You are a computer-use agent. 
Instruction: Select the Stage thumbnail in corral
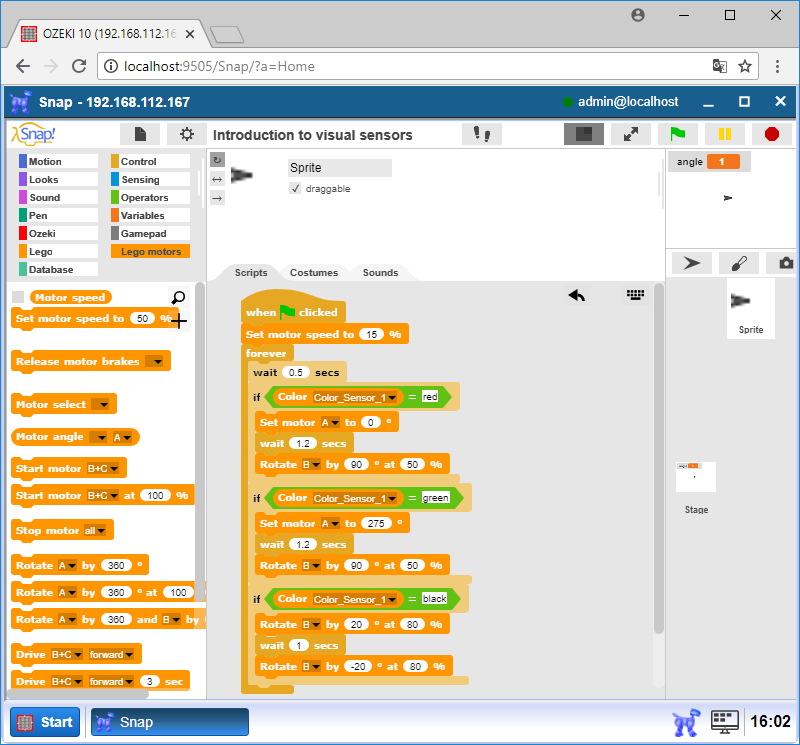(x=696, y=477)
